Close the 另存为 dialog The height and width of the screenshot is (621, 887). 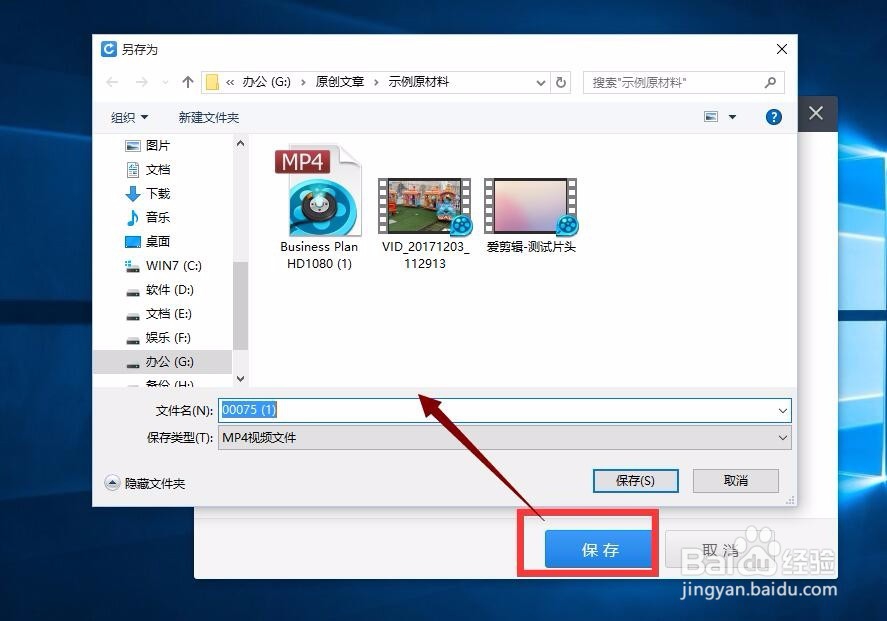click(x=782, y=49)
